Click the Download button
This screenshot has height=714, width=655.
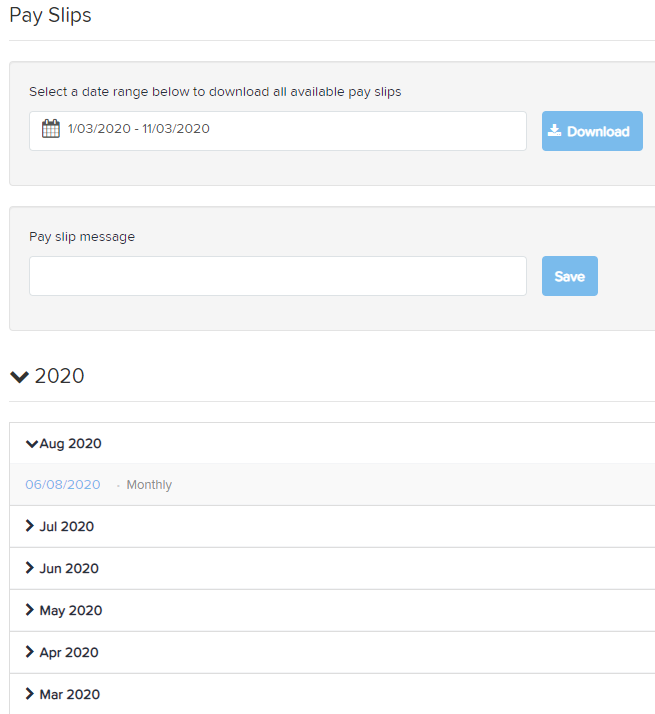[592, 131]
